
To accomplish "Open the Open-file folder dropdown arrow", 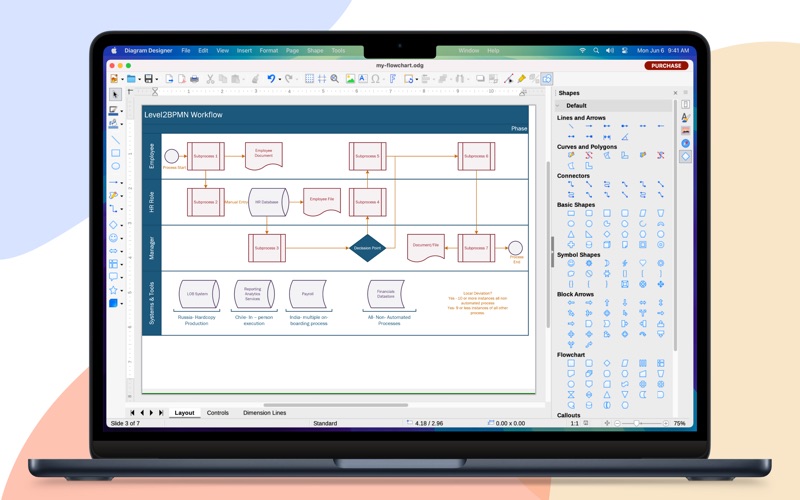I will pyautogui.click(x=139, y=80).
